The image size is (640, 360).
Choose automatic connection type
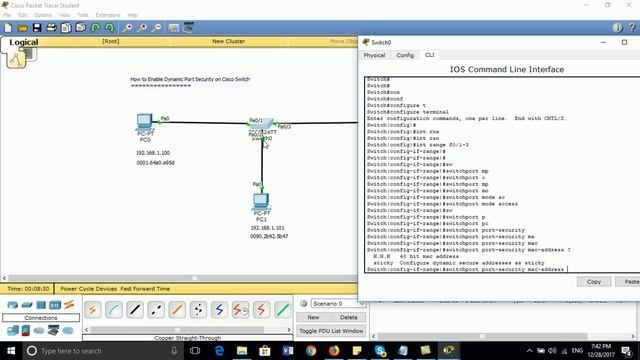pos(93,310)
